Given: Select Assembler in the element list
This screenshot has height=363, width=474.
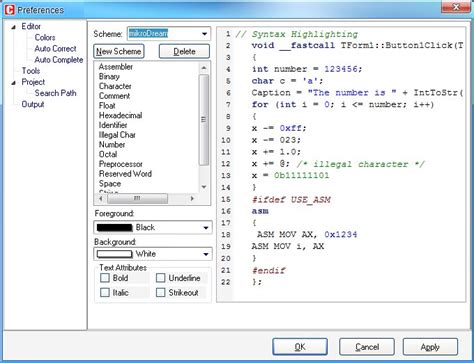Looking at the screenshot, I should tap(116, 67).
